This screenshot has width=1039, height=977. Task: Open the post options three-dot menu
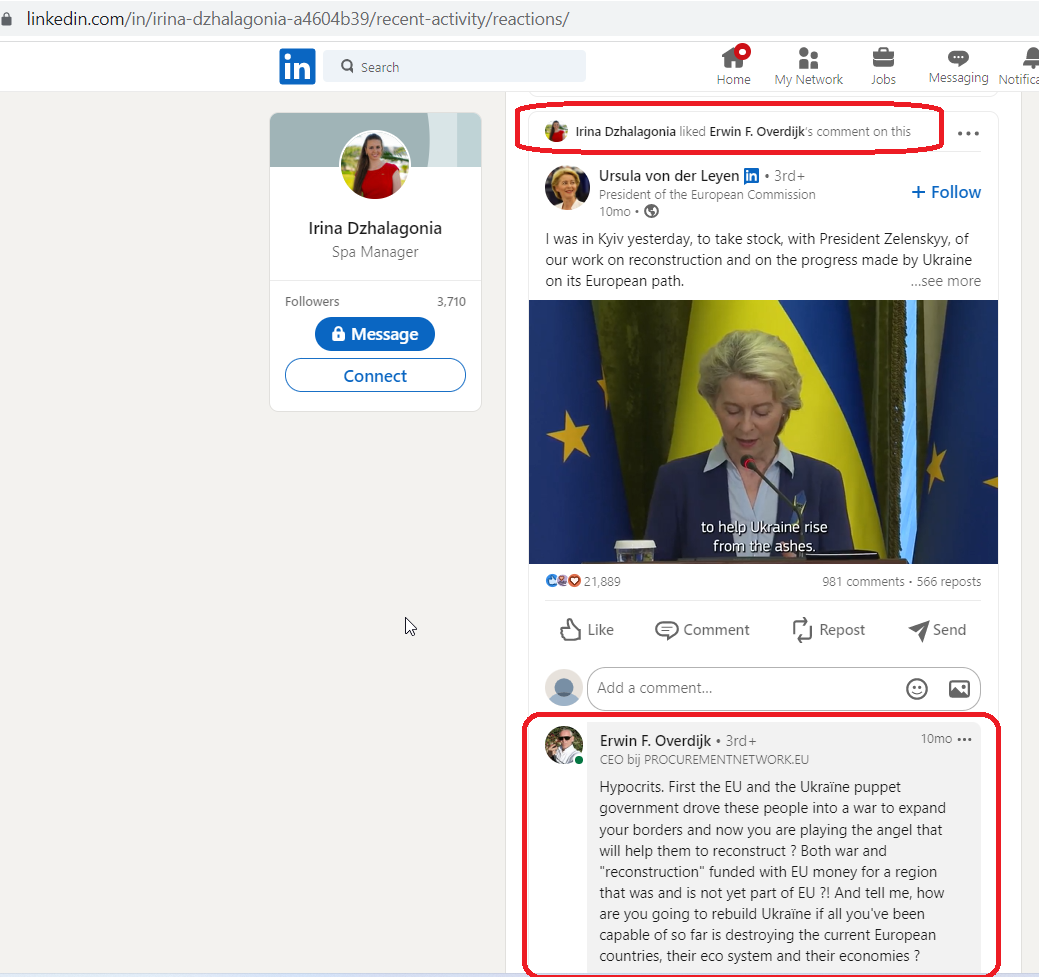(x=968, y=133)
